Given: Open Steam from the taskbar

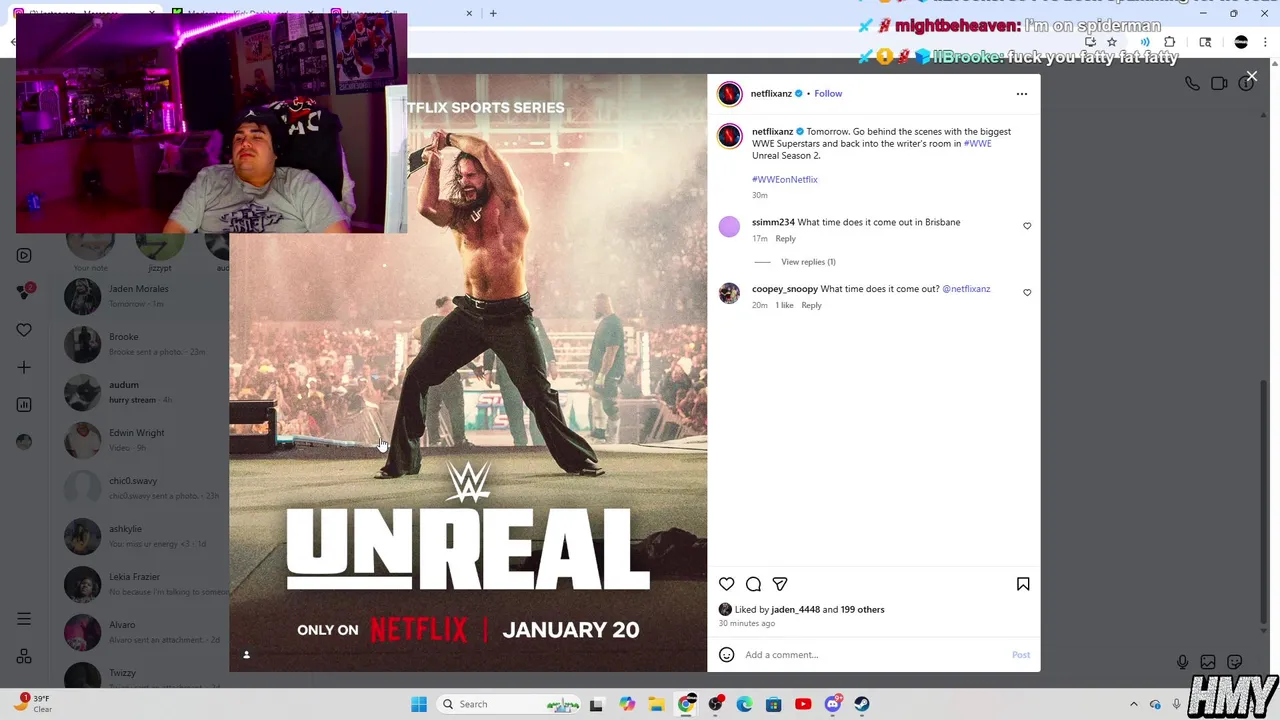Looking at the screenshot, I should pyautogui.click(x=861, y=704).
